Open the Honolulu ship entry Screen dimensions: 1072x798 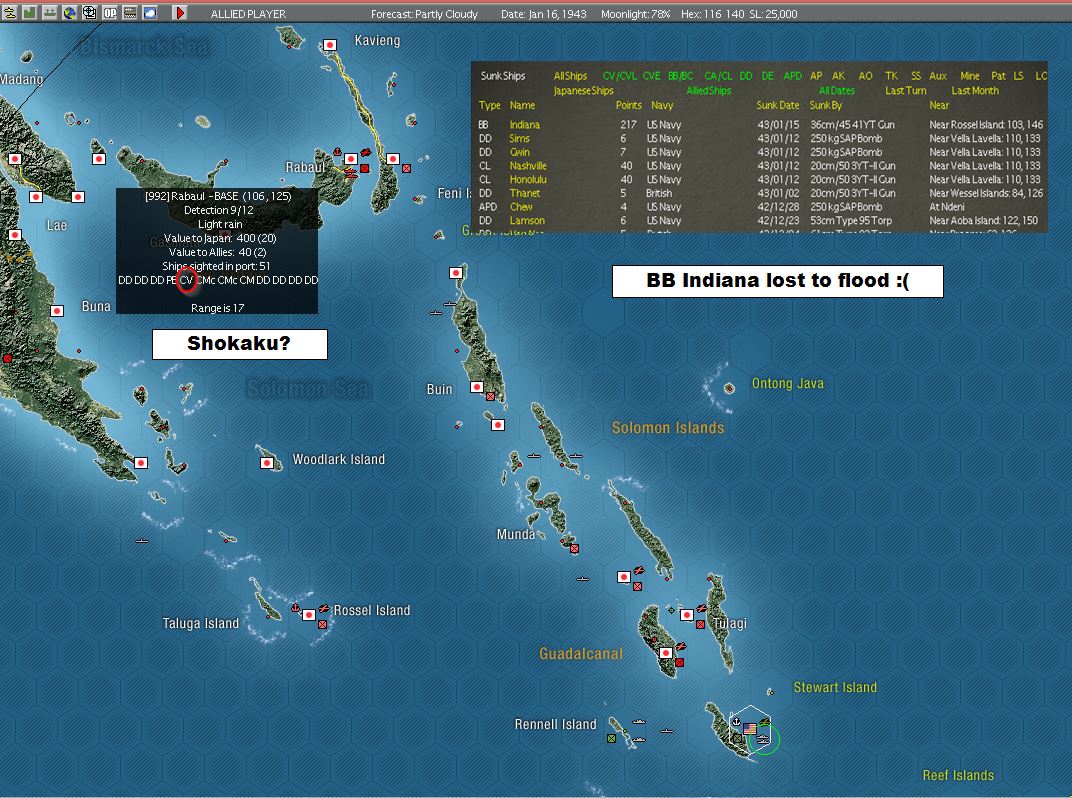[x=528, y=179]
